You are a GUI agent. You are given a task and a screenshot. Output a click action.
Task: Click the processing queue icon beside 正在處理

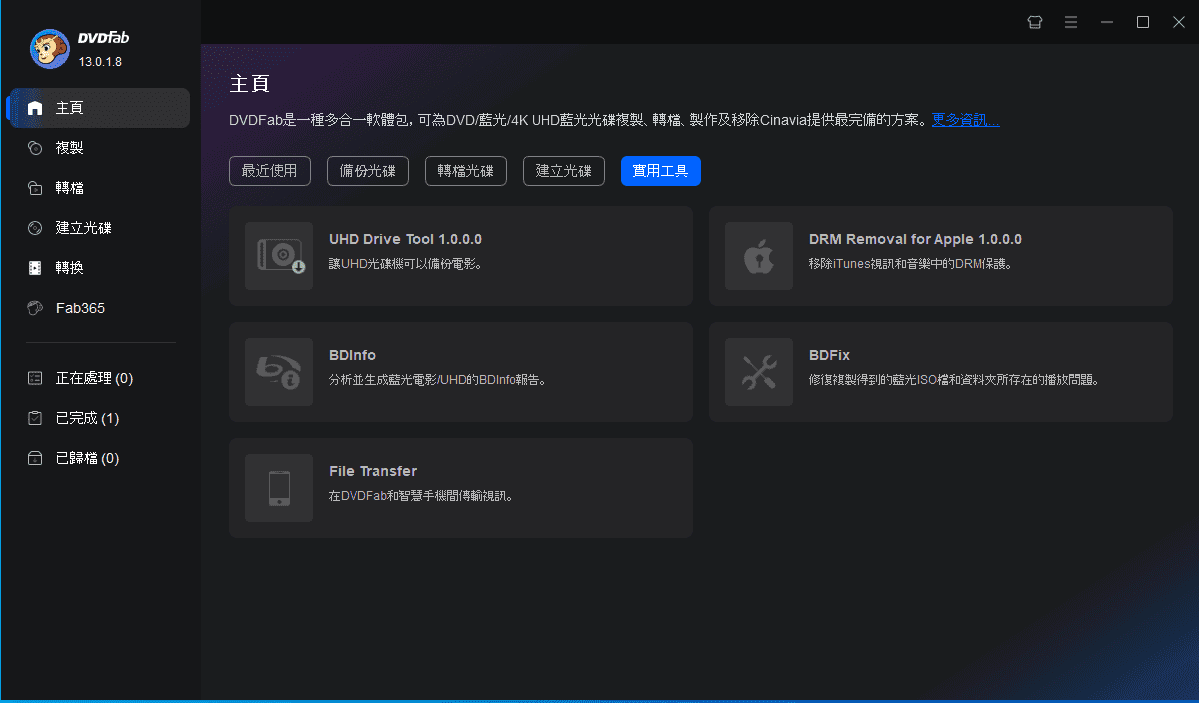pyautogui.click(x=35, y=378)
